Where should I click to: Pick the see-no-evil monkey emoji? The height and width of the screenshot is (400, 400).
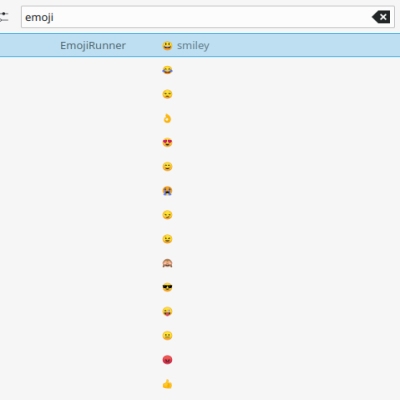pyautogui.click(x=167, y=263)
